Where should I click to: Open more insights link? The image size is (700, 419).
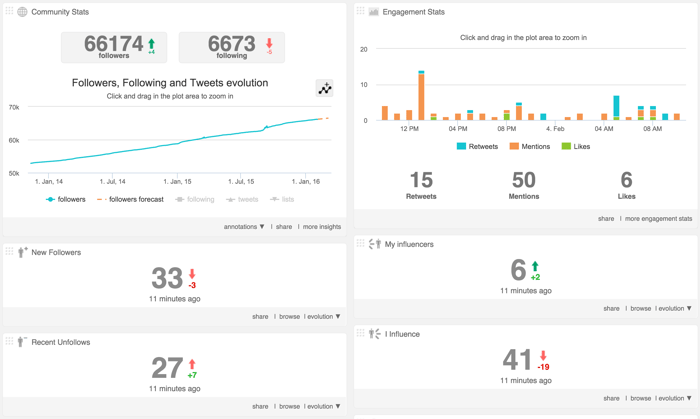click(322, 227)
